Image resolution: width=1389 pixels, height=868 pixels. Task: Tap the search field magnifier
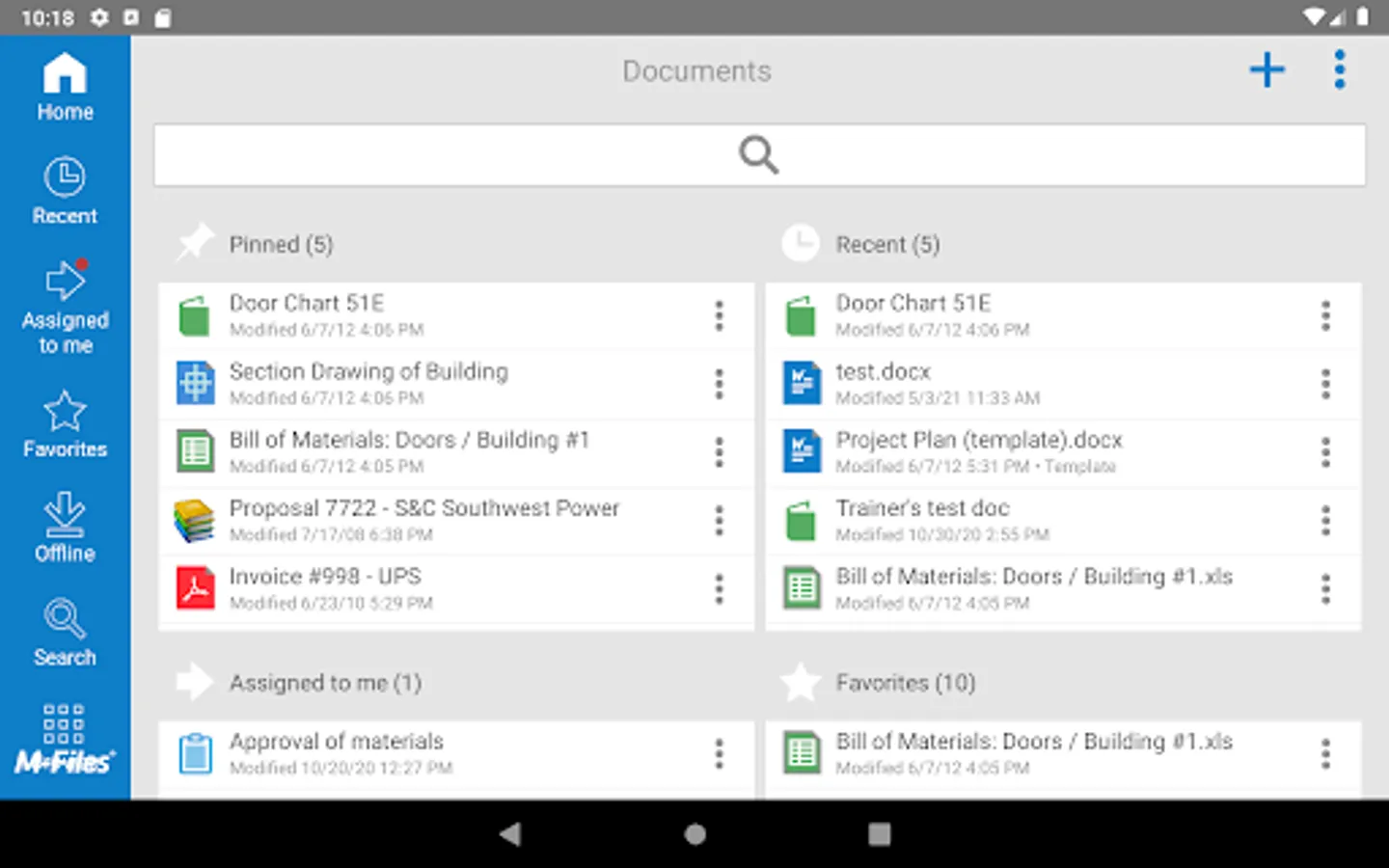[759, 154]
